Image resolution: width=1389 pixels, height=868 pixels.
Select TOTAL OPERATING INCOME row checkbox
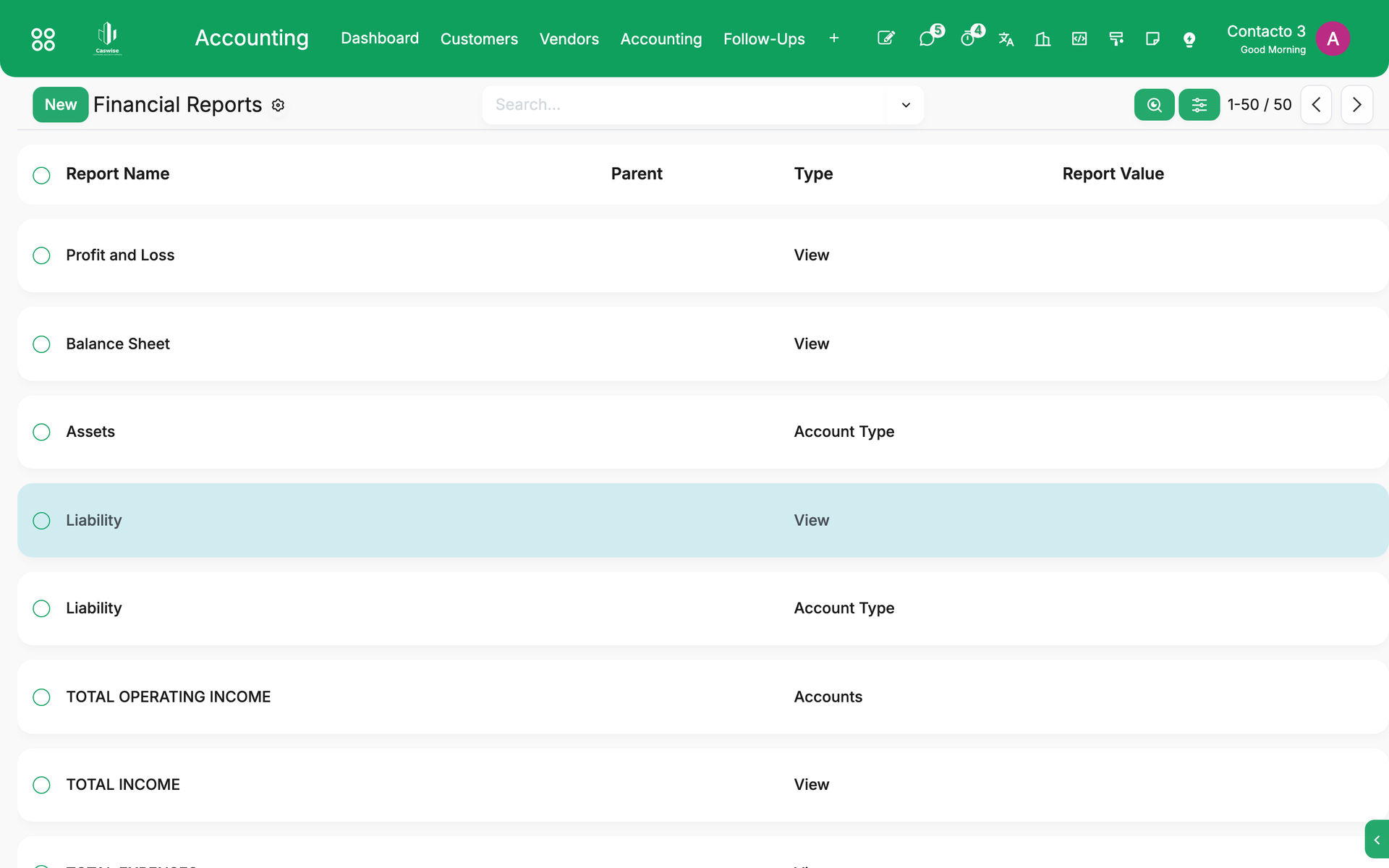pos(42,697)
